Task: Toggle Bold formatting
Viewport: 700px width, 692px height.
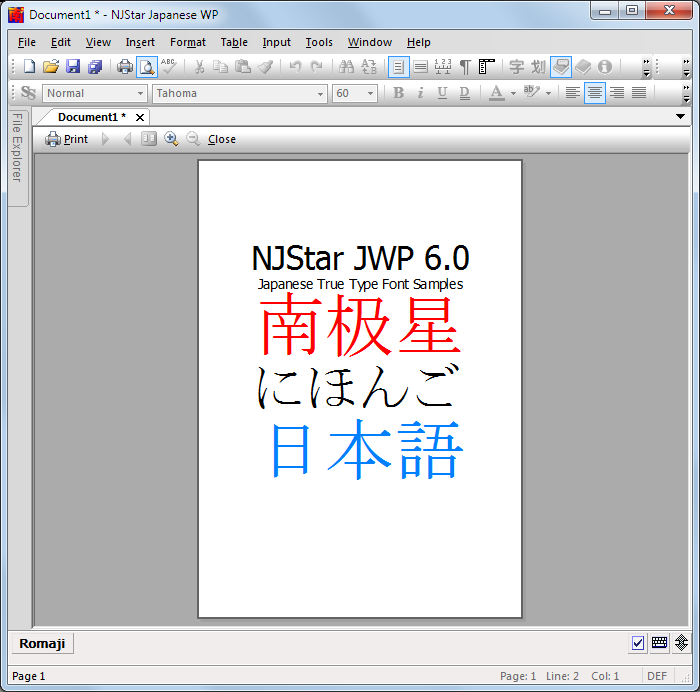Action: (x=398, y=93)
